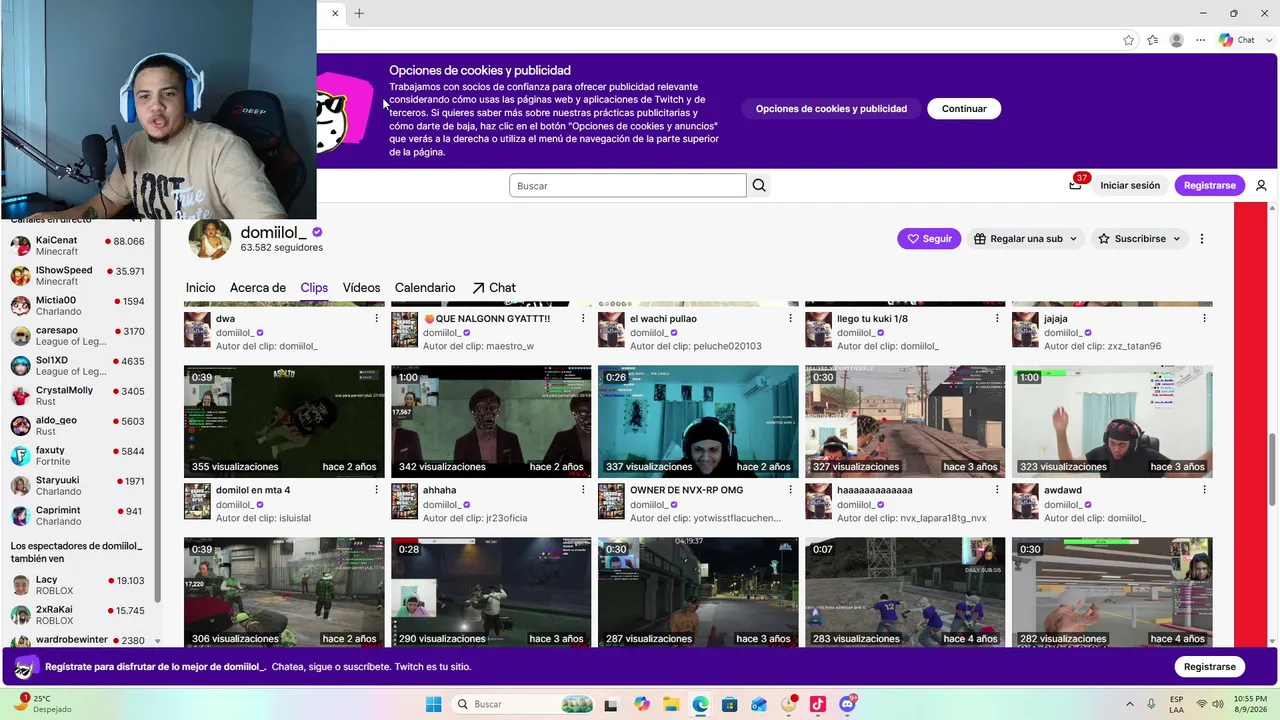Image resolution: width=1280 pixels, height=720 pixels.
Task: Click Iniciar sesión
Action: coord(1130,185)
